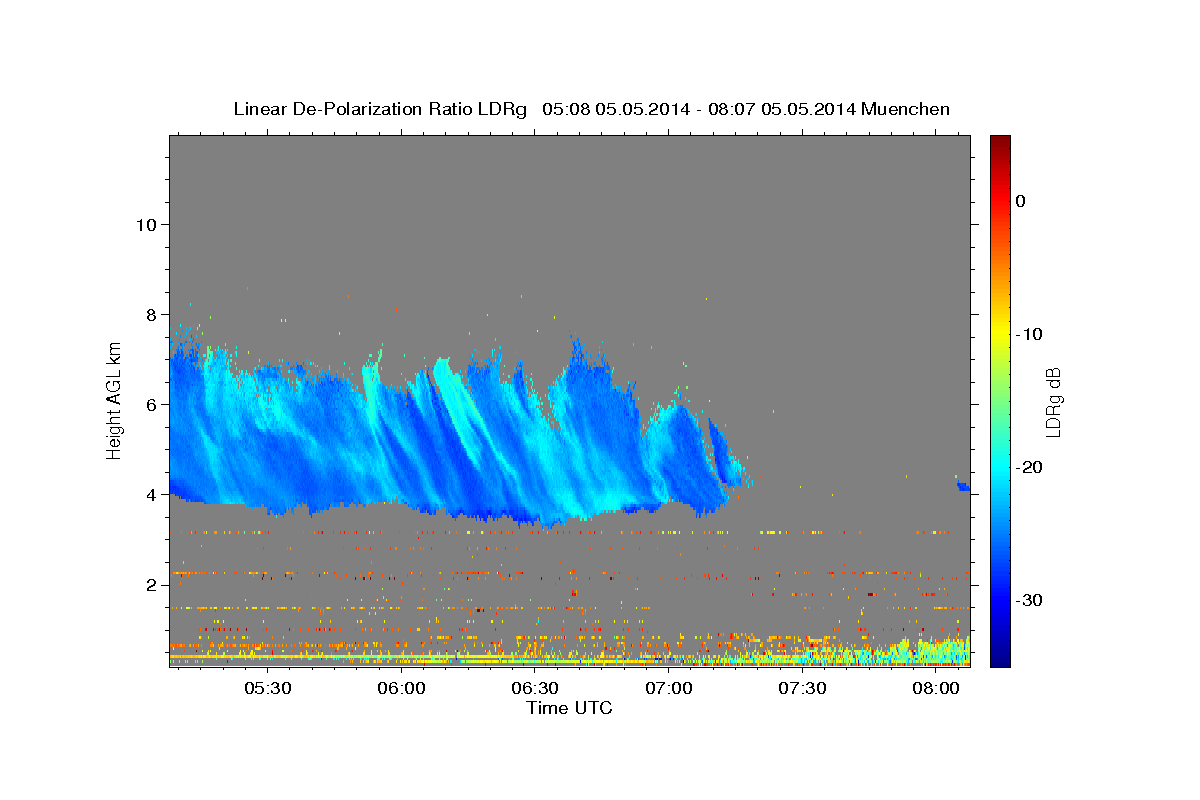Image resolution: width=1200 pixels, height=800 pixels.
Task: Click the colorbar value -10
Action: pos(1028,334)
